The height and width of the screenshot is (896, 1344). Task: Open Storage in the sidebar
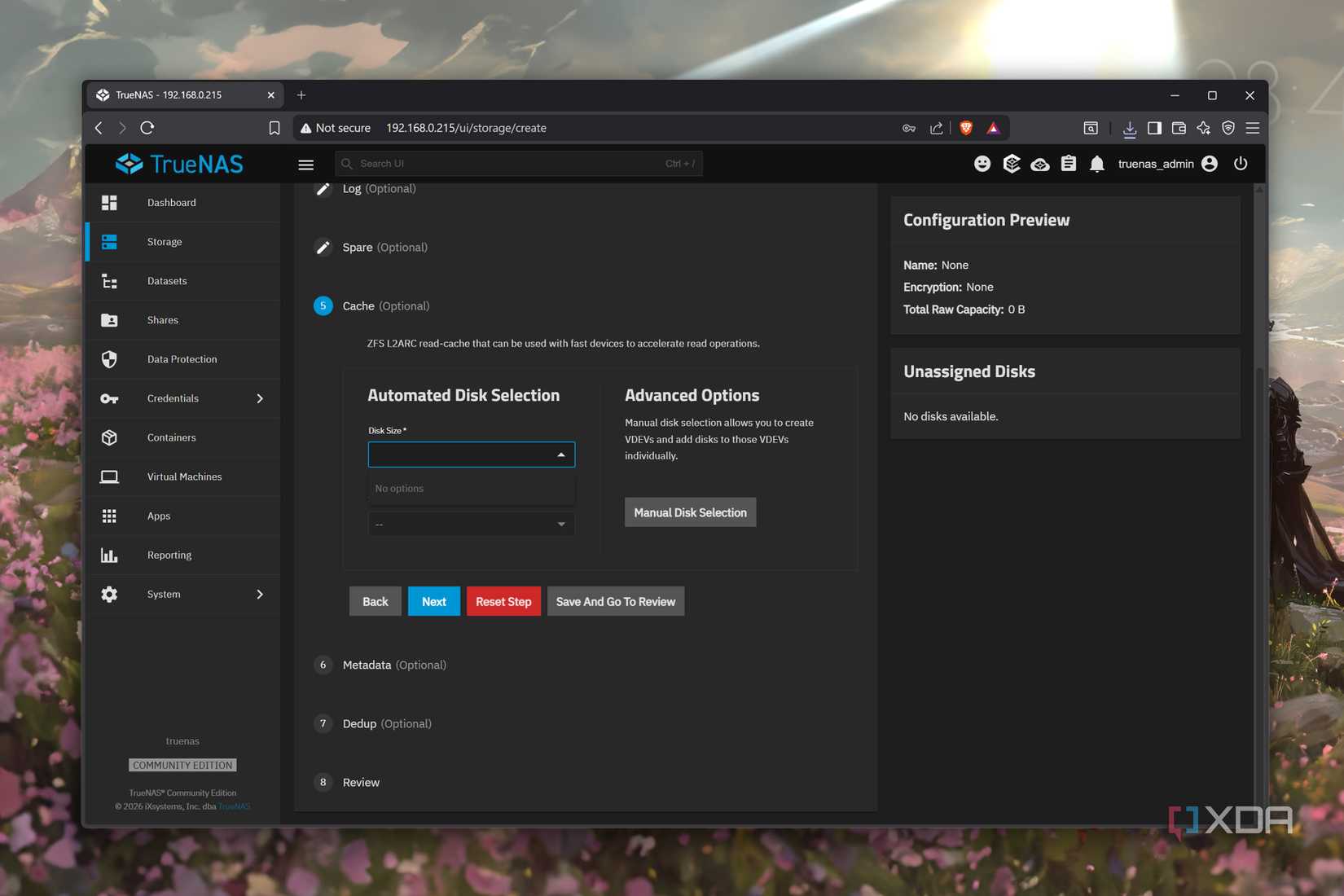click(x=183, y=241)
